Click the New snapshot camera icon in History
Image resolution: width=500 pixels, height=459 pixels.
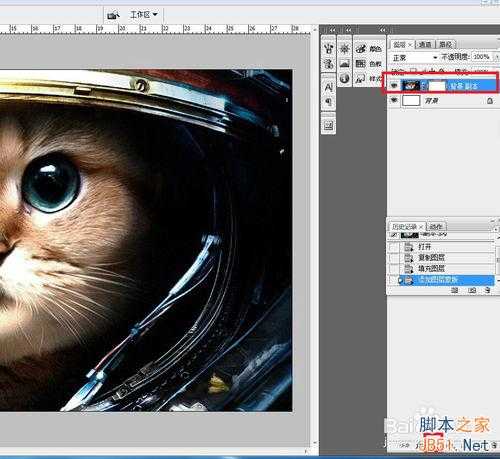coord(472,290)
